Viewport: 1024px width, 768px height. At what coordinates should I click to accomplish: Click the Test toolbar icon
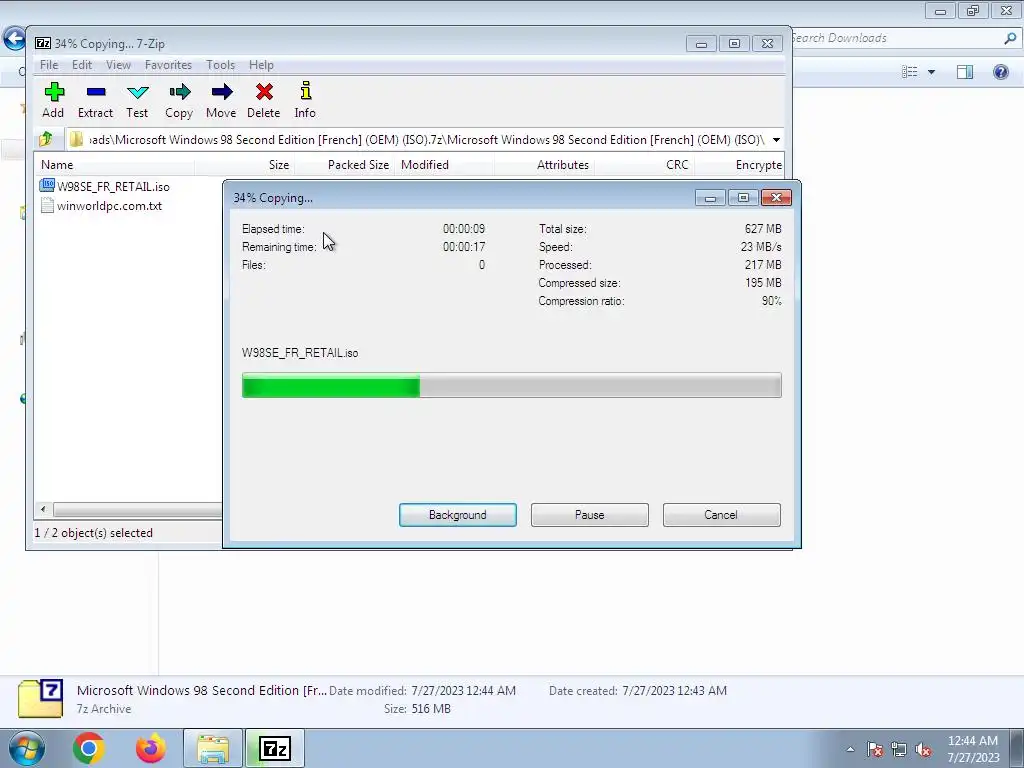137,100
